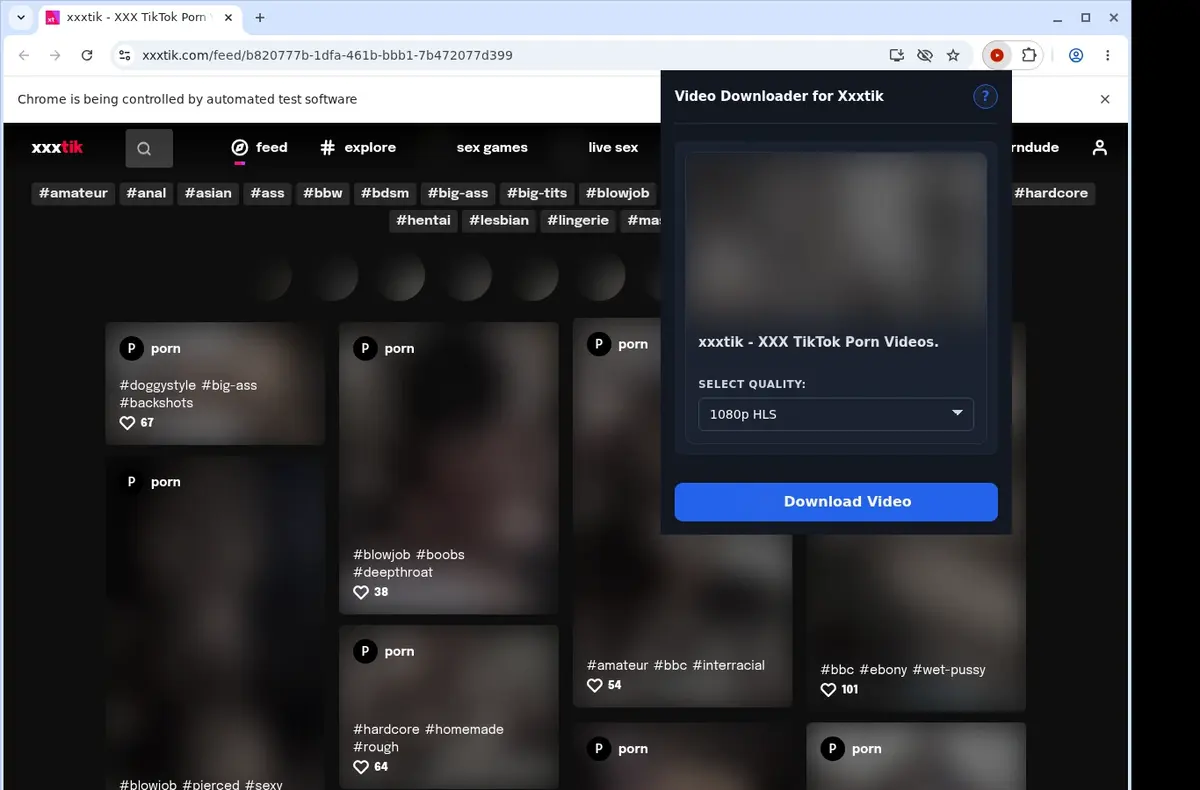Screen dimensions: 1200x790
Task: Open the live sex navigation item
Action: [x=613, y=147]
